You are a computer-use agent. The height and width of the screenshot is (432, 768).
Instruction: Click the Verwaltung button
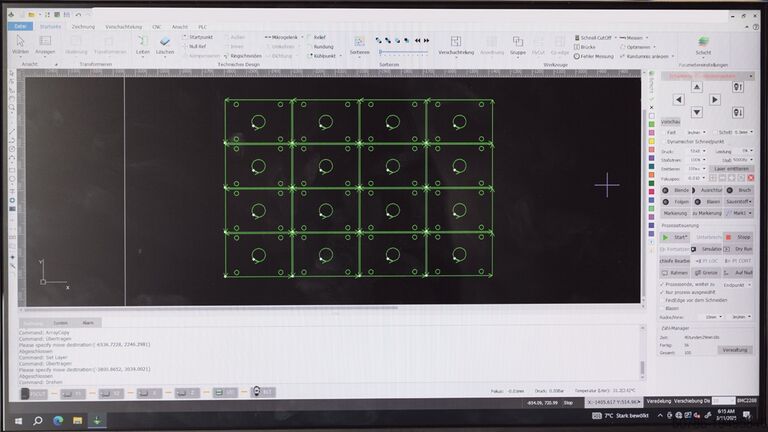(x=735, y=350)
